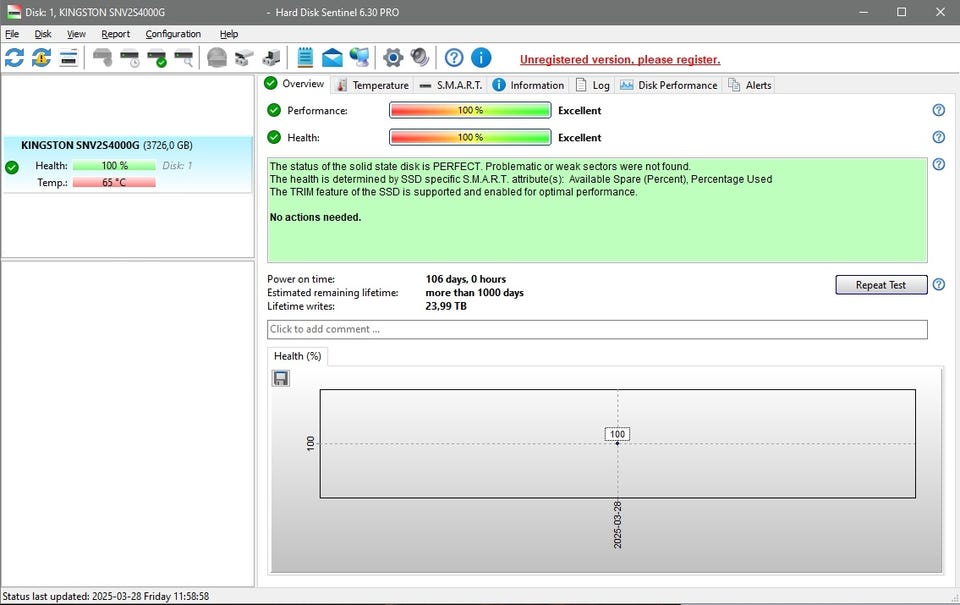Viewport: 960px width, 605px height.
Task: Click 'Excellent' label next to Performance bar
Action: pyautogui.click(x=580, y=110)
